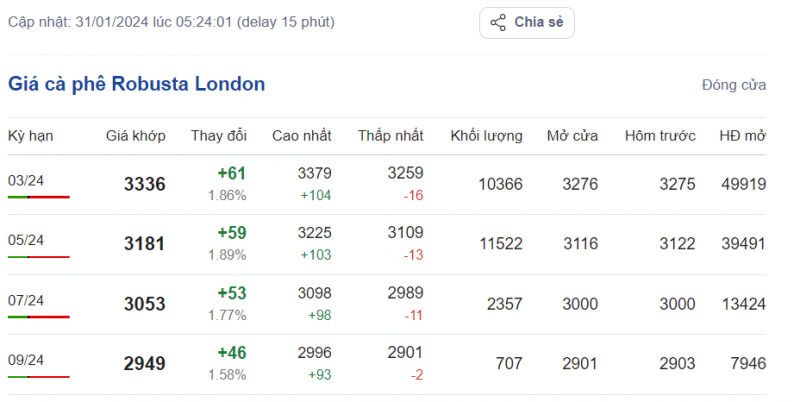Click the Thay đổi column header
The height and width of the screenshot is (402, 800).
[x=219, y=135]
